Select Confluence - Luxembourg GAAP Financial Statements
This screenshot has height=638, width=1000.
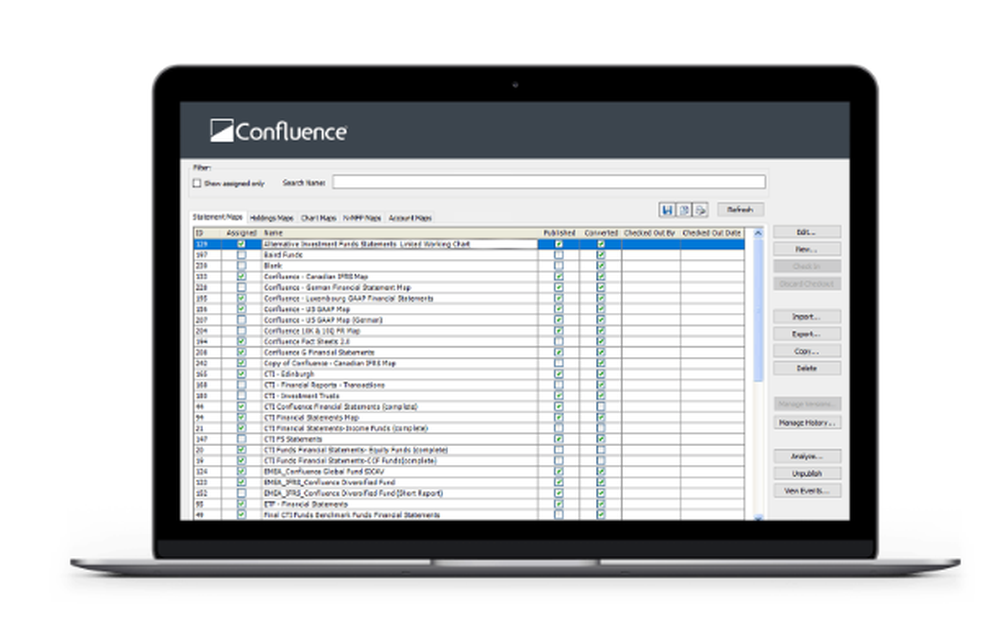(x=349, y=299)
